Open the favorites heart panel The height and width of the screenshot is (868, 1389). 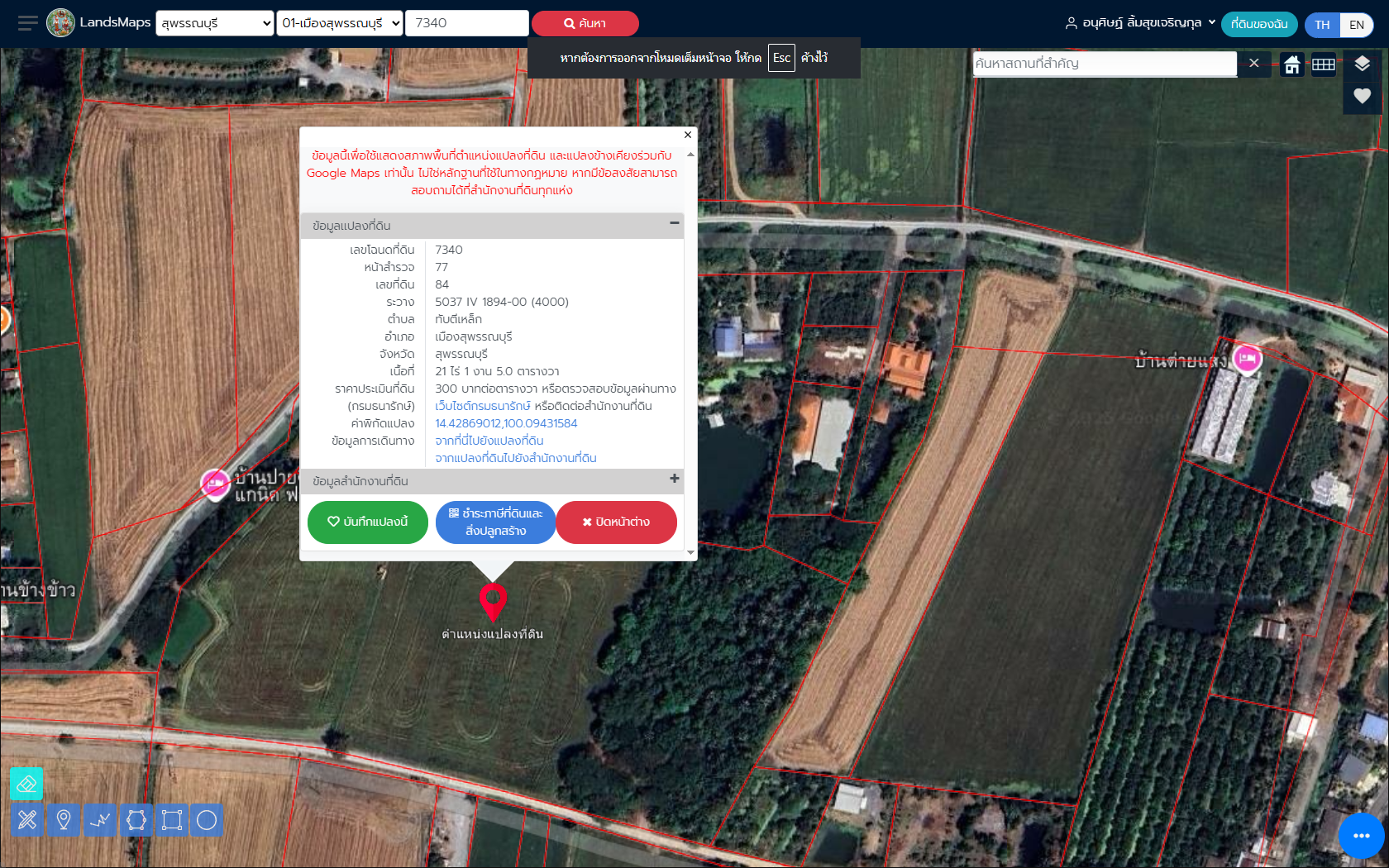tap(1362, 96)
